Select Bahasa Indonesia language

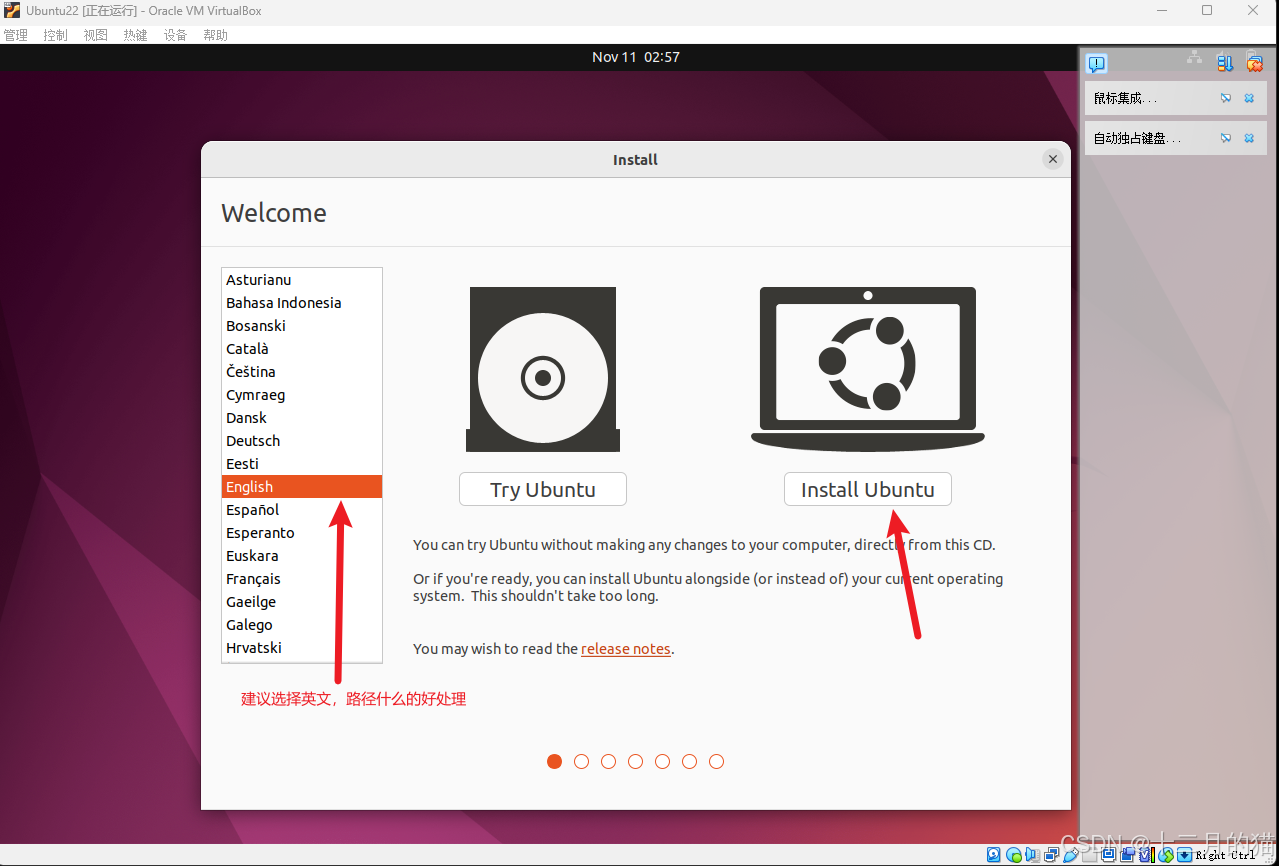(x=302, y=303)
